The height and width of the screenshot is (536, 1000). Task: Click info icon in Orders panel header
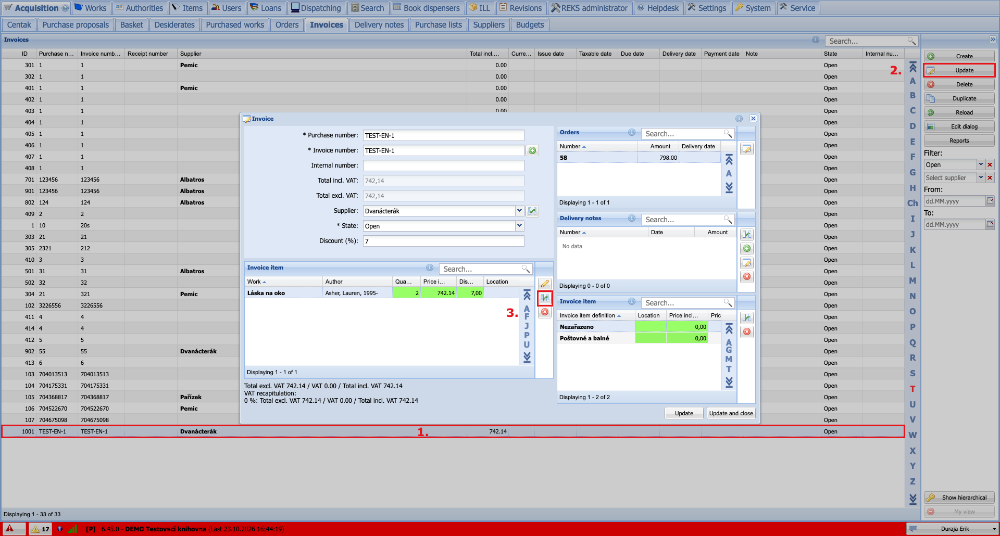[x=631, y=133]
